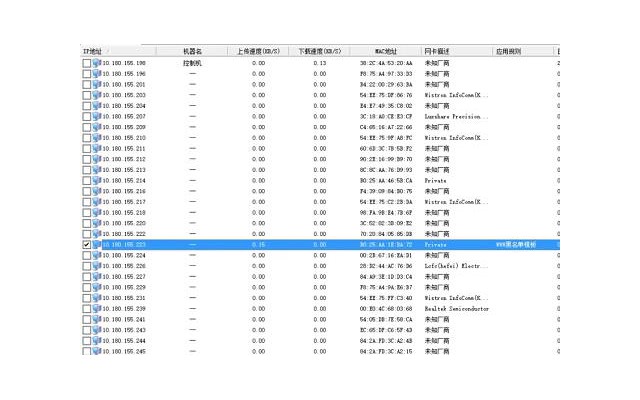Select the Private vendor cell in the .214 row
640x400 pixels.
point(435,180)
